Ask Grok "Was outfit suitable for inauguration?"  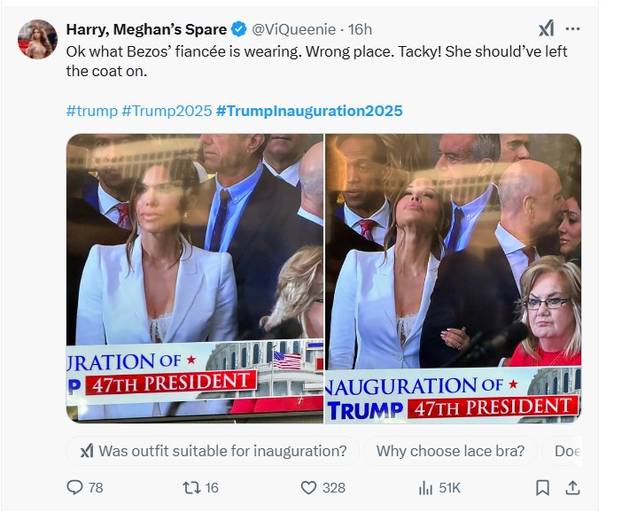tap(213, 451)
